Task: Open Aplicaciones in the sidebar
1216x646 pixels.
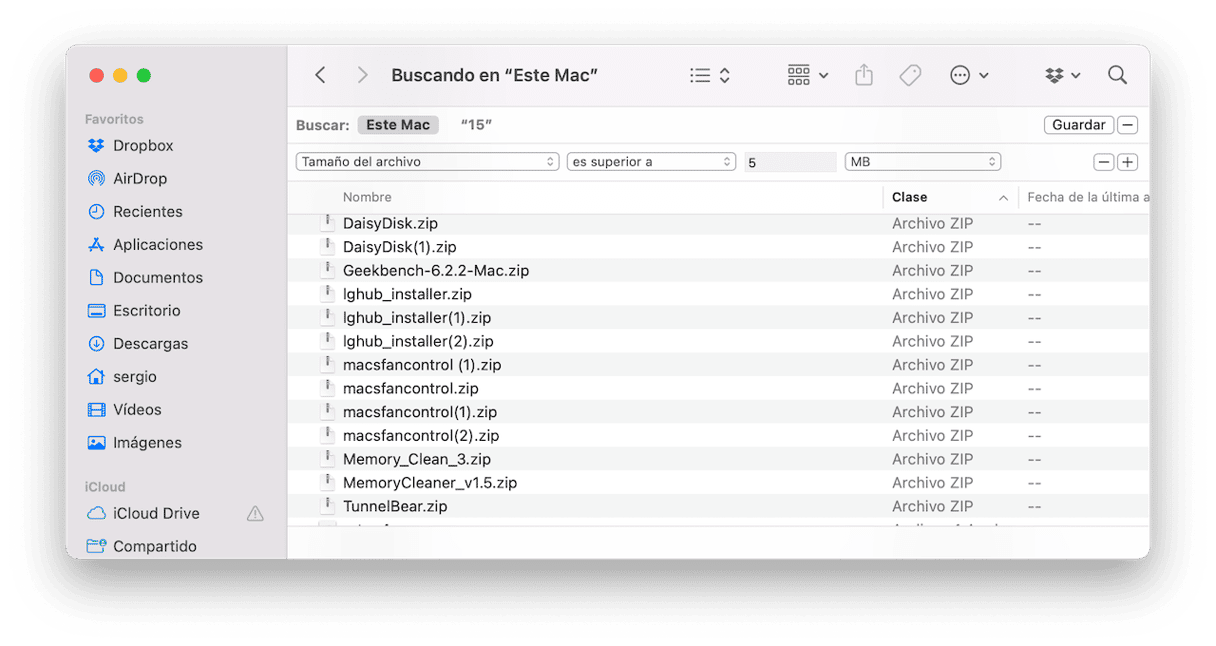Action: (x=158, y=244)
